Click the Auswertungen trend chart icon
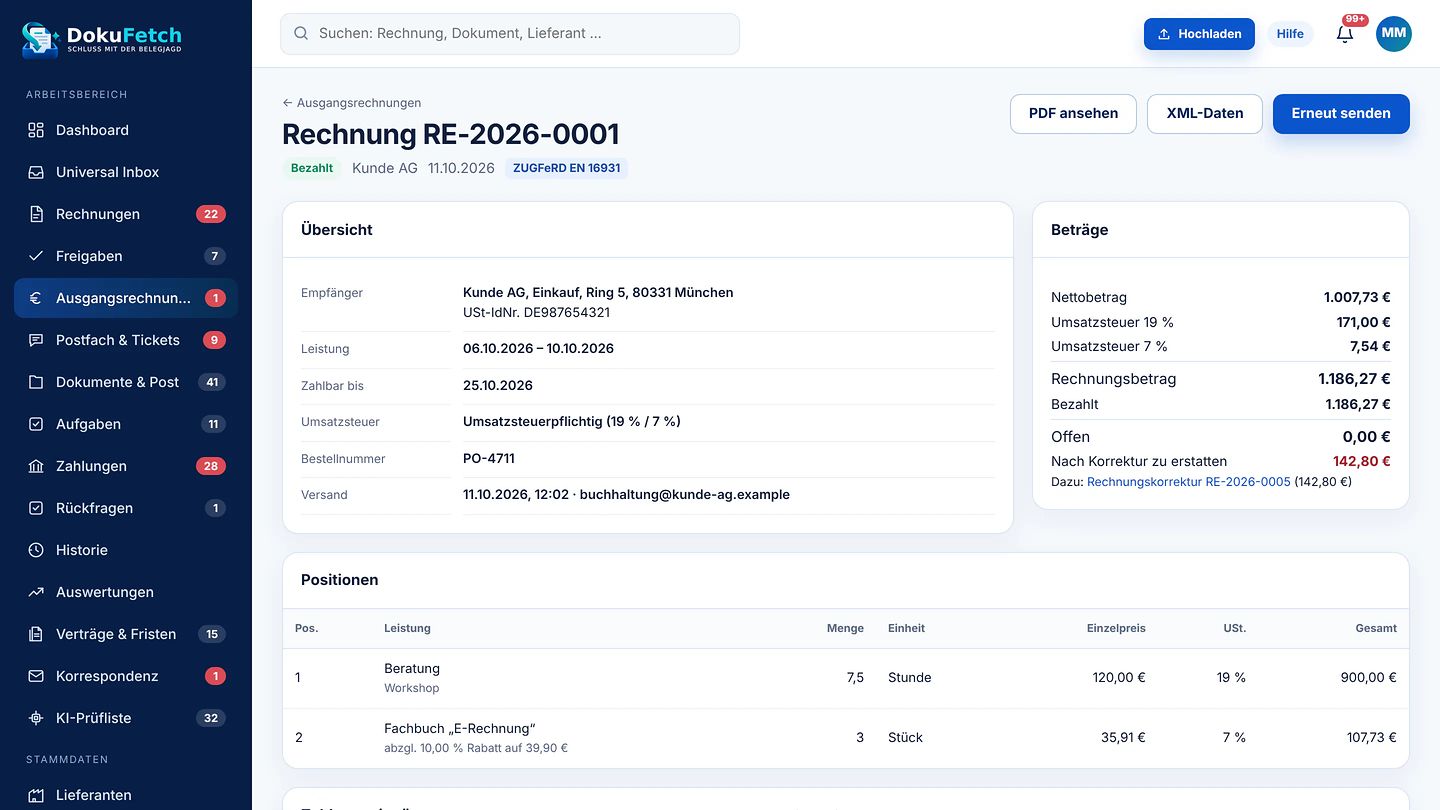 pyautogui.click(x=36, y=592)
